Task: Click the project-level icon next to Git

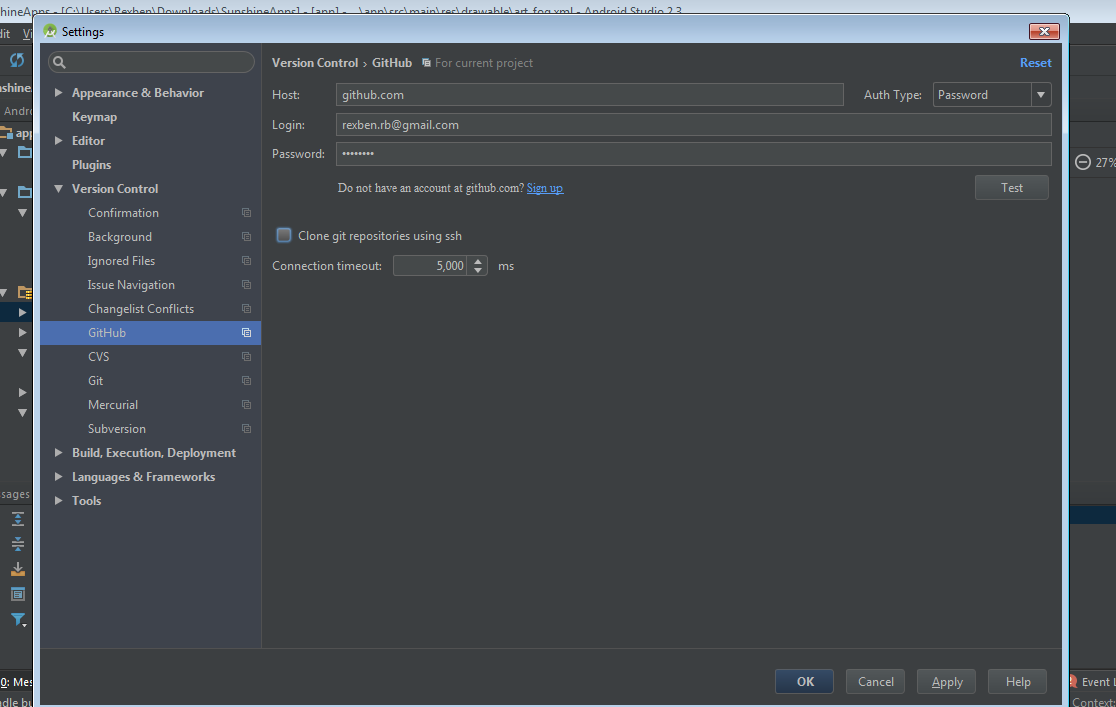Action: pyautogui.click(x=246, y=381)
